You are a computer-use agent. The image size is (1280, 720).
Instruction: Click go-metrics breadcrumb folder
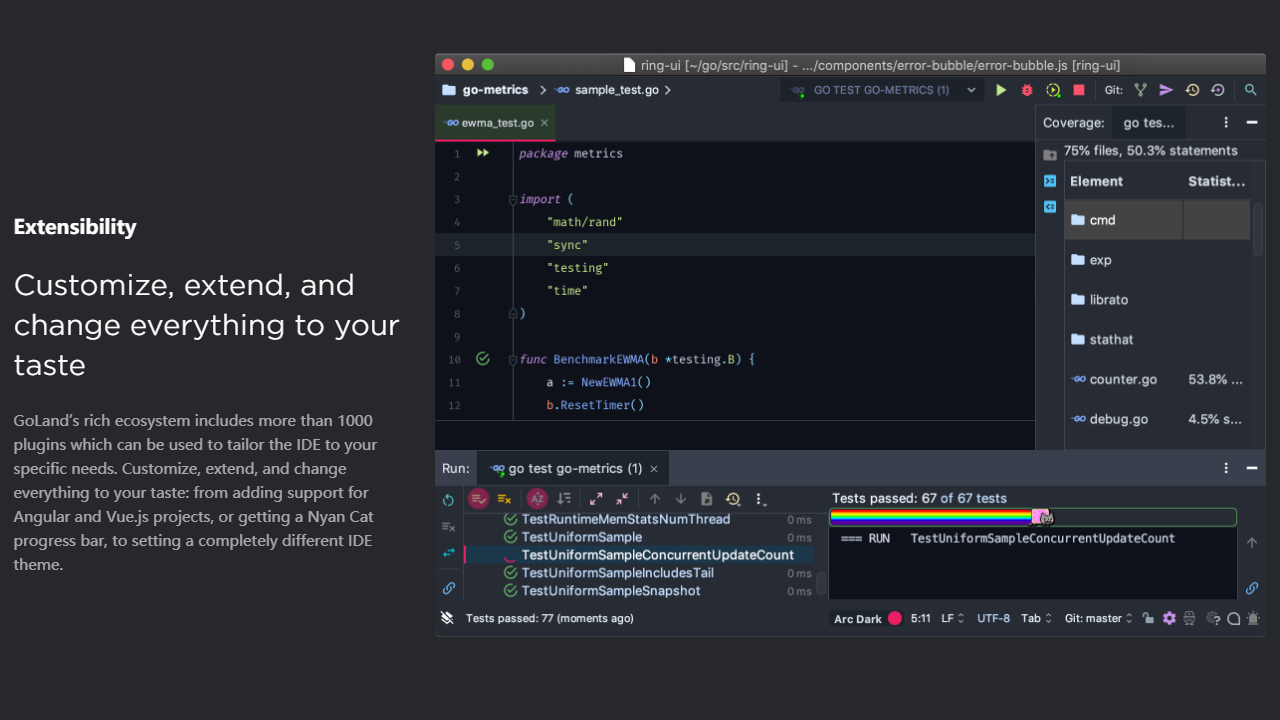click(485, 90)
